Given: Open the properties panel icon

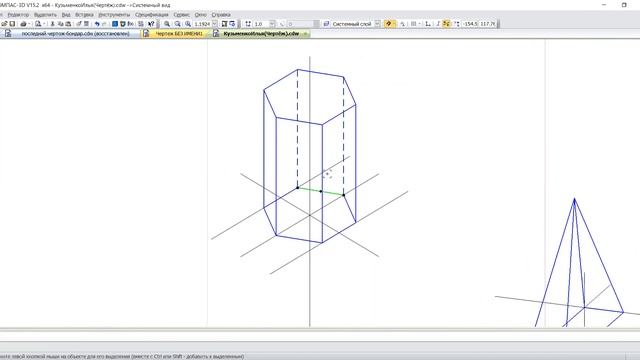Looking at the screenshot, I should click(x=86, y=24).
